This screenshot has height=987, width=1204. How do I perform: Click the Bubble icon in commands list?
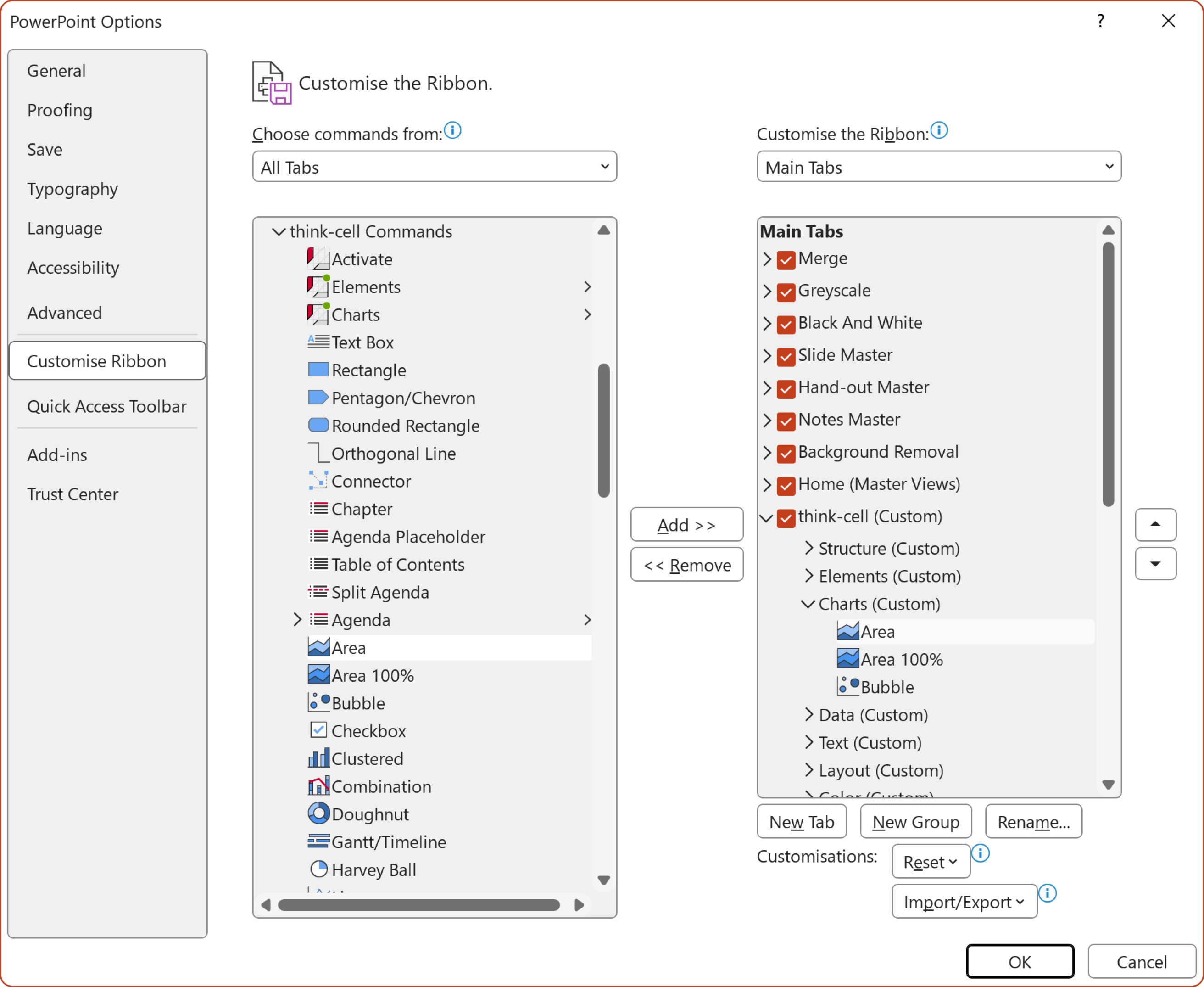coord(318,703)
